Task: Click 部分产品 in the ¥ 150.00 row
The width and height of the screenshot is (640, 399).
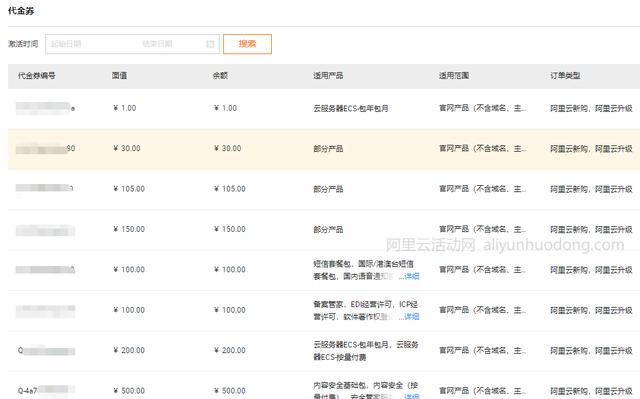Action: (x=328, y=230)
